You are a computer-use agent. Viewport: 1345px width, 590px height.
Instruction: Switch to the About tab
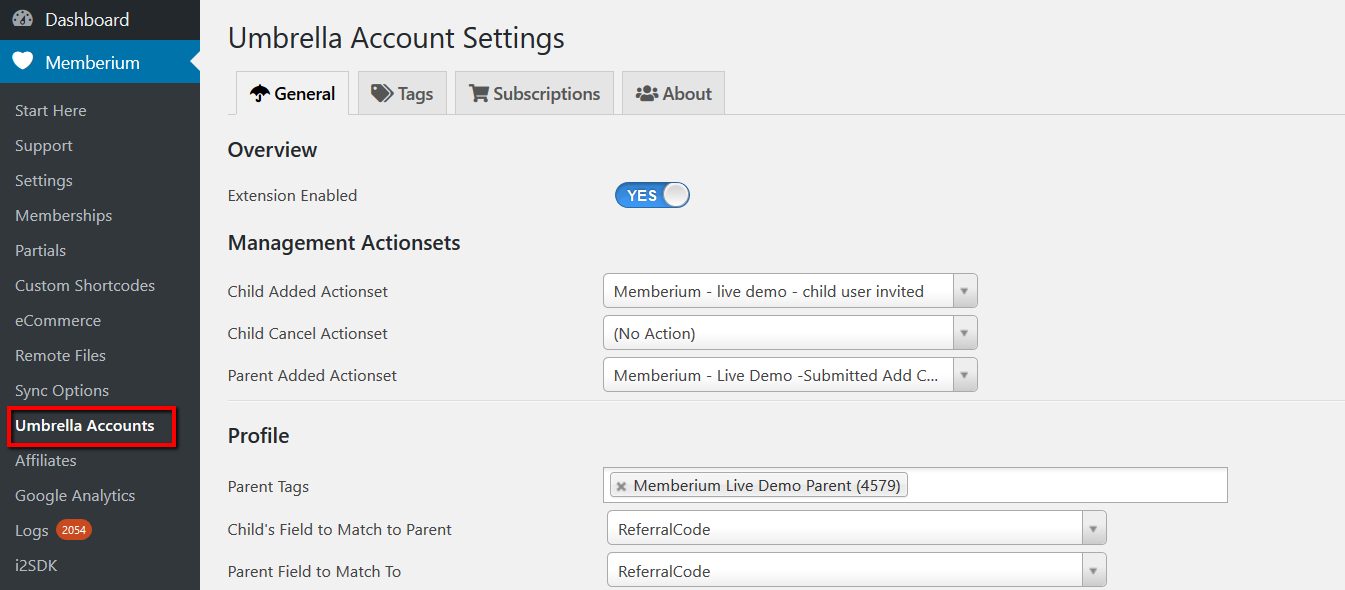(x=673, y=93)
